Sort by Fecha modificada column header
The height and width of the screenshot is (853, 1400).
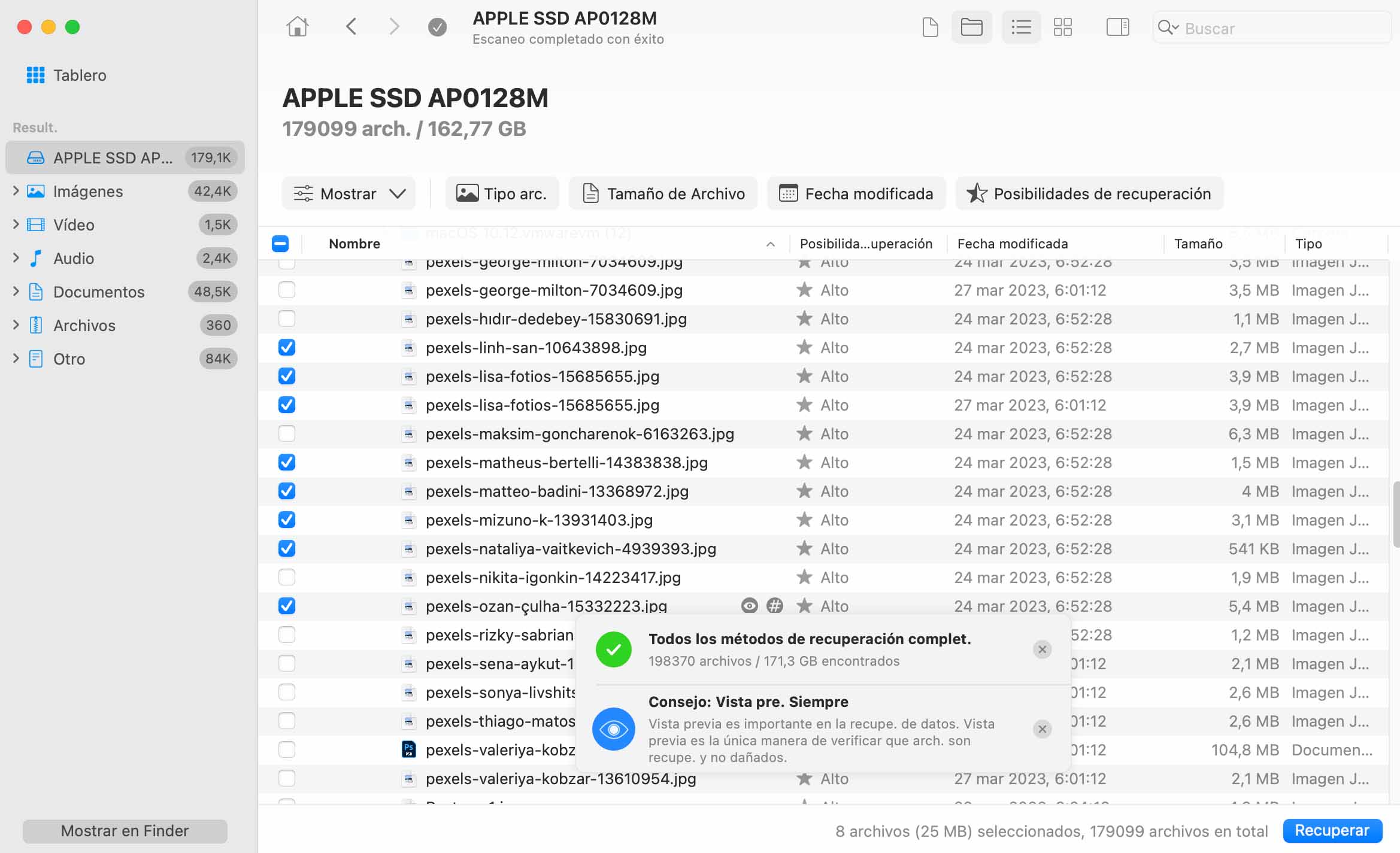[1013, 244]
